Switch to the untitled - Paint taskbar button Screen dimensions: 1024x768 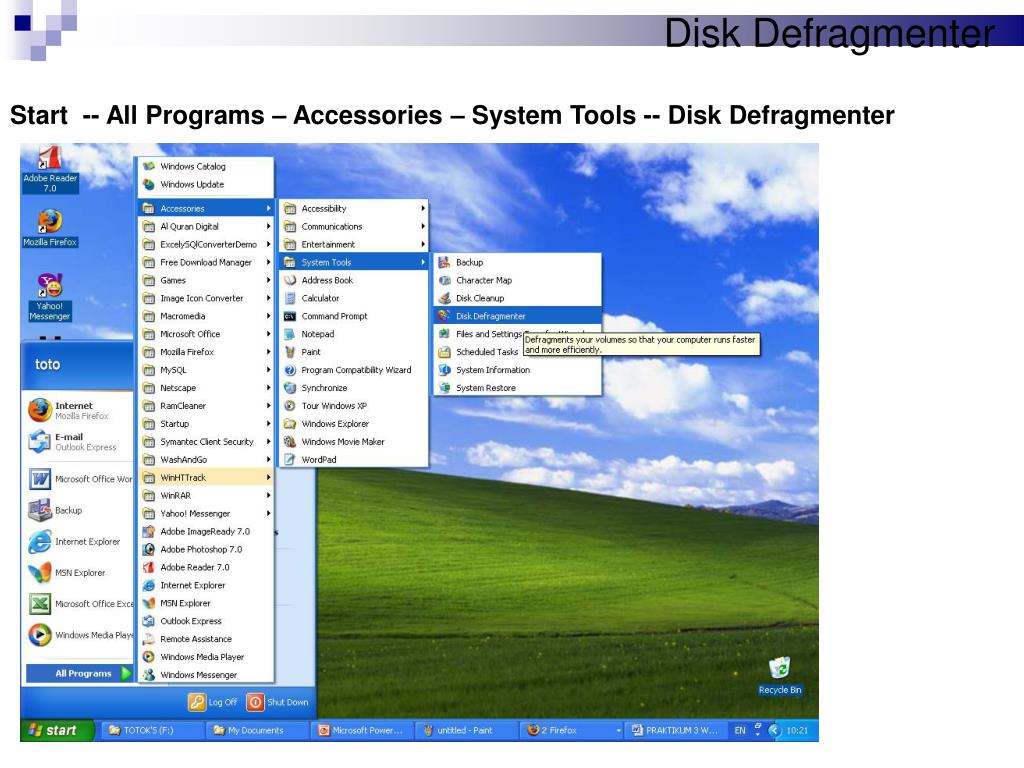tap(465, 730)
